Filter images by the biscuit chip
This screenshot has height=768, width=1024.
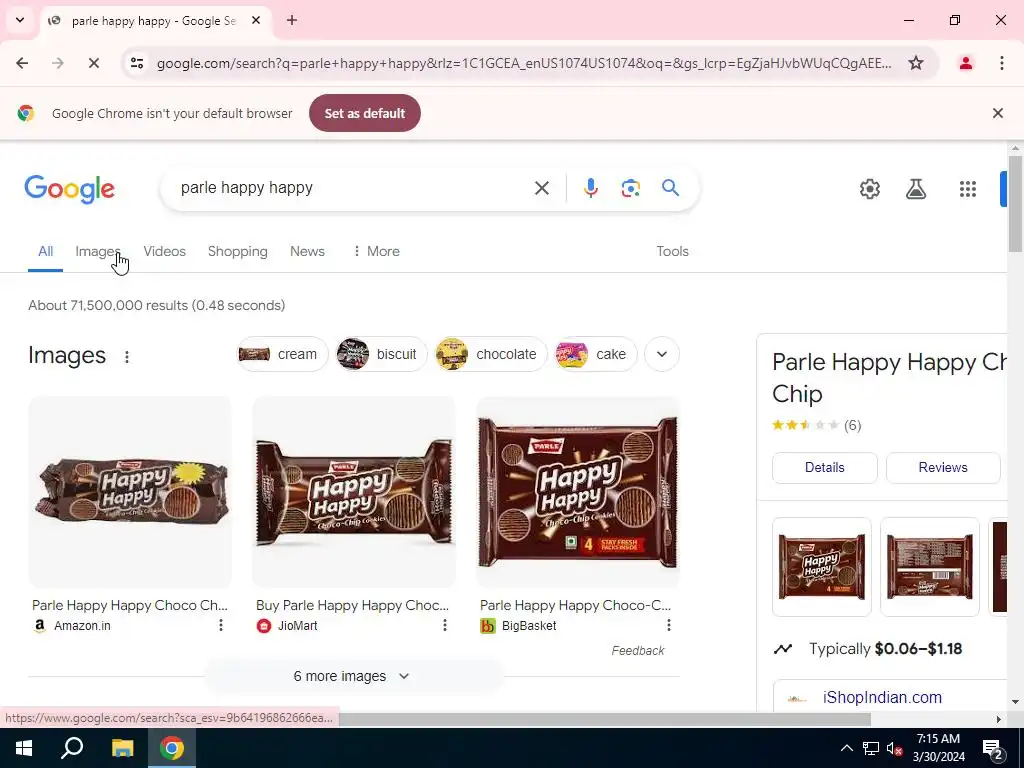381,354
